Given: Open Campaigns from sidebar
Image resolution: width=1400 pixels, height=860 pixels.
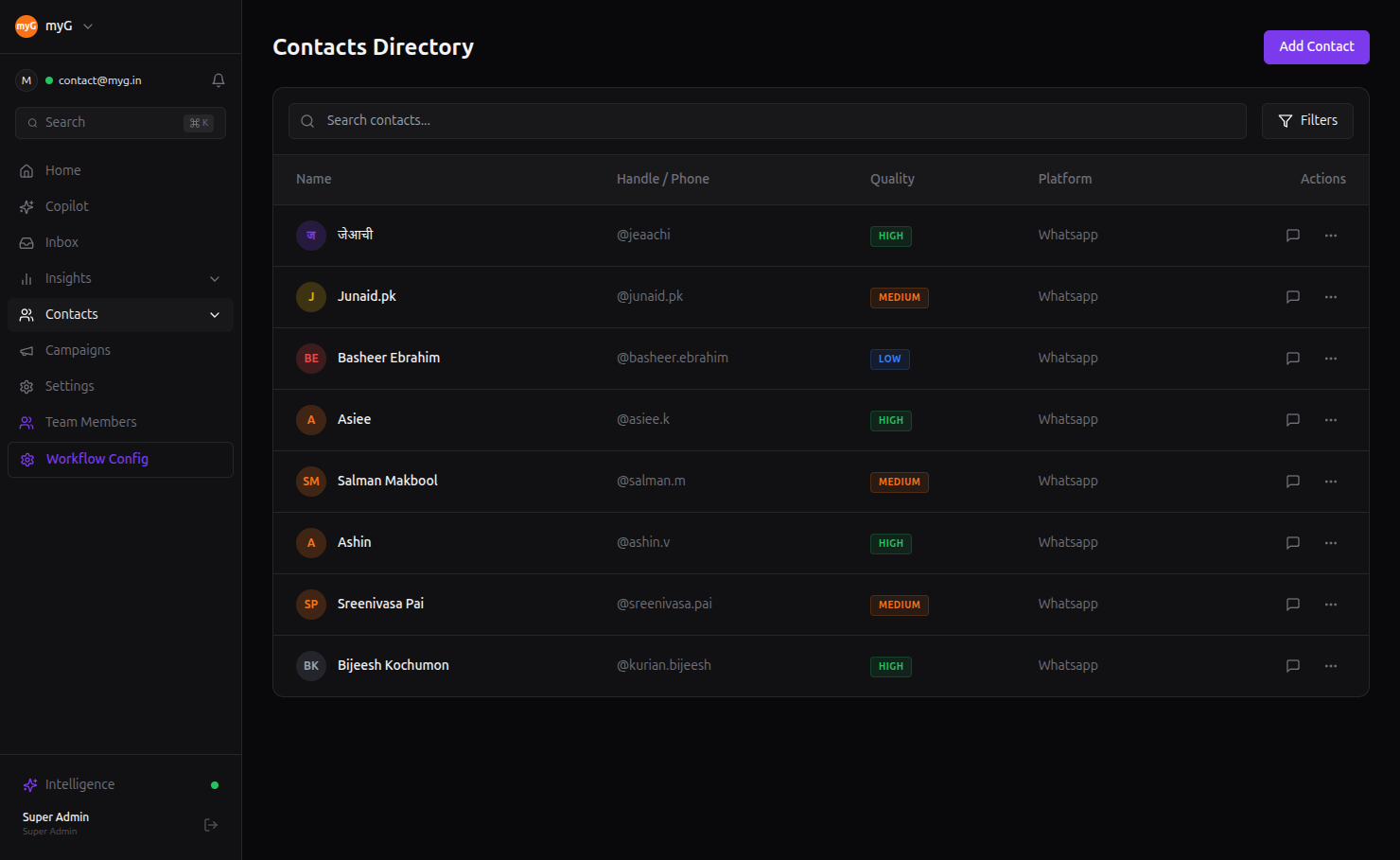Looking at the screenshot, I should click(120, 350).
